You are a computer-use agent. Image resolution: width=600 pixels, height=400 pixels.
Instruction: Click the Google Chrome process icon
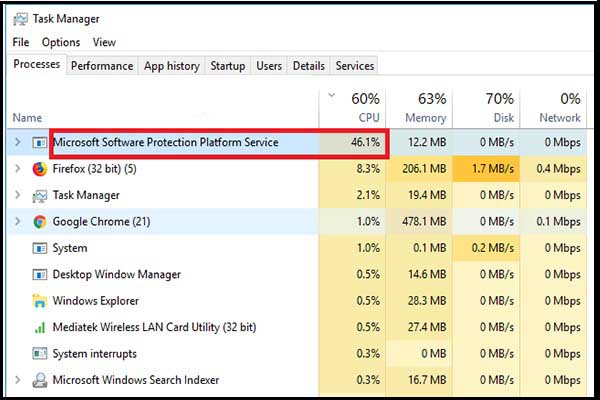pyautogui.click(x=40, y=222)
